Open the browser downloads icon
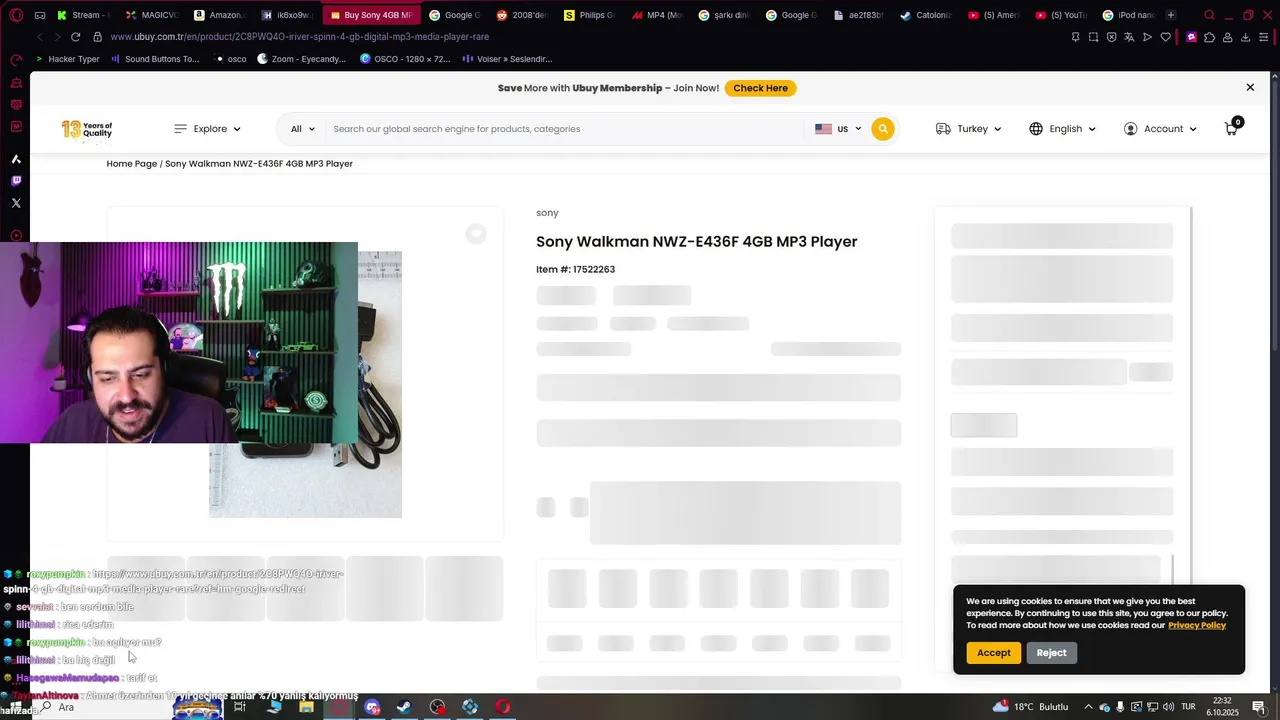Screen dimensions: 1280x720 coord(1245,37)
